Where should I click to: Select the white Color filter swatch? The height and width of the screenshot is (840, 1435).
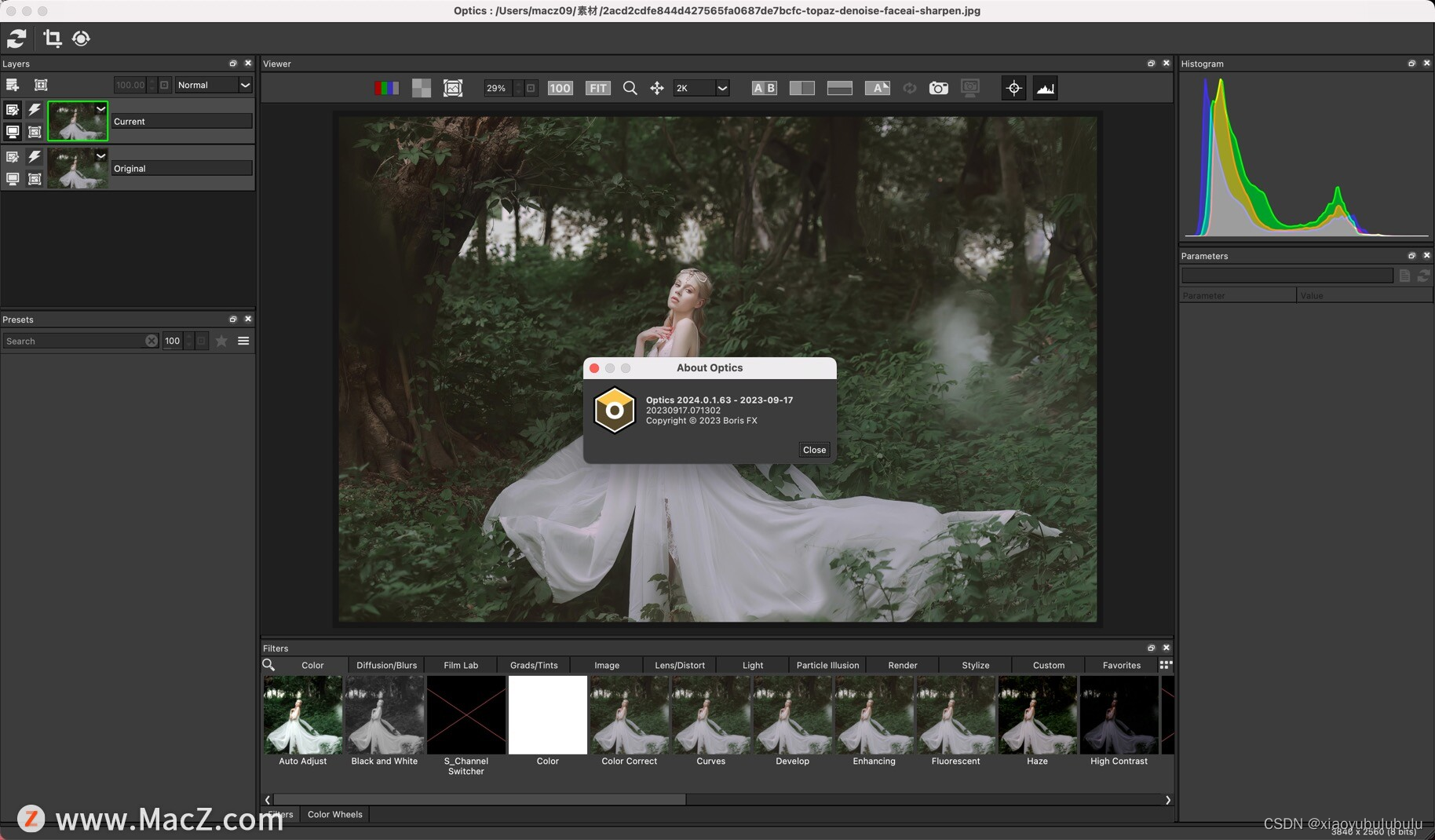click(548, 715)
